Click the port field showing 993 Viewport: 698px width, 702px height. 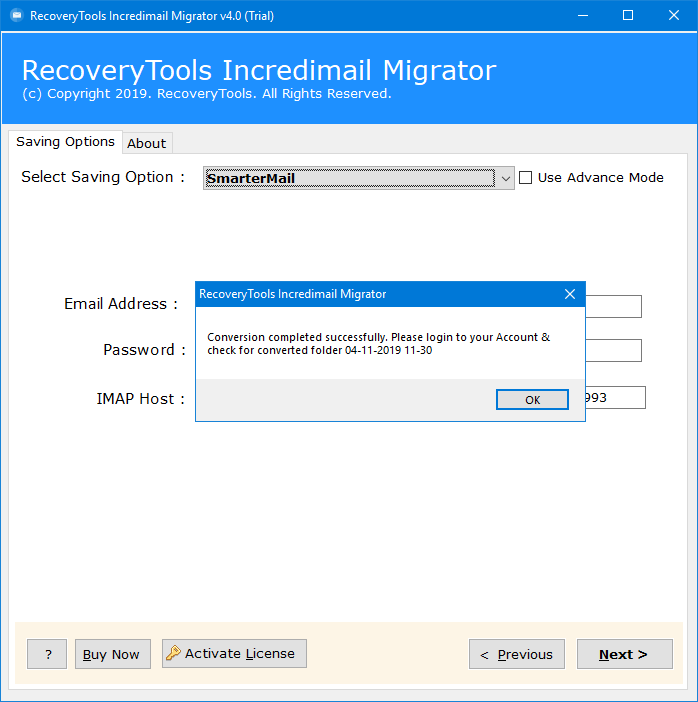[616, 398]
